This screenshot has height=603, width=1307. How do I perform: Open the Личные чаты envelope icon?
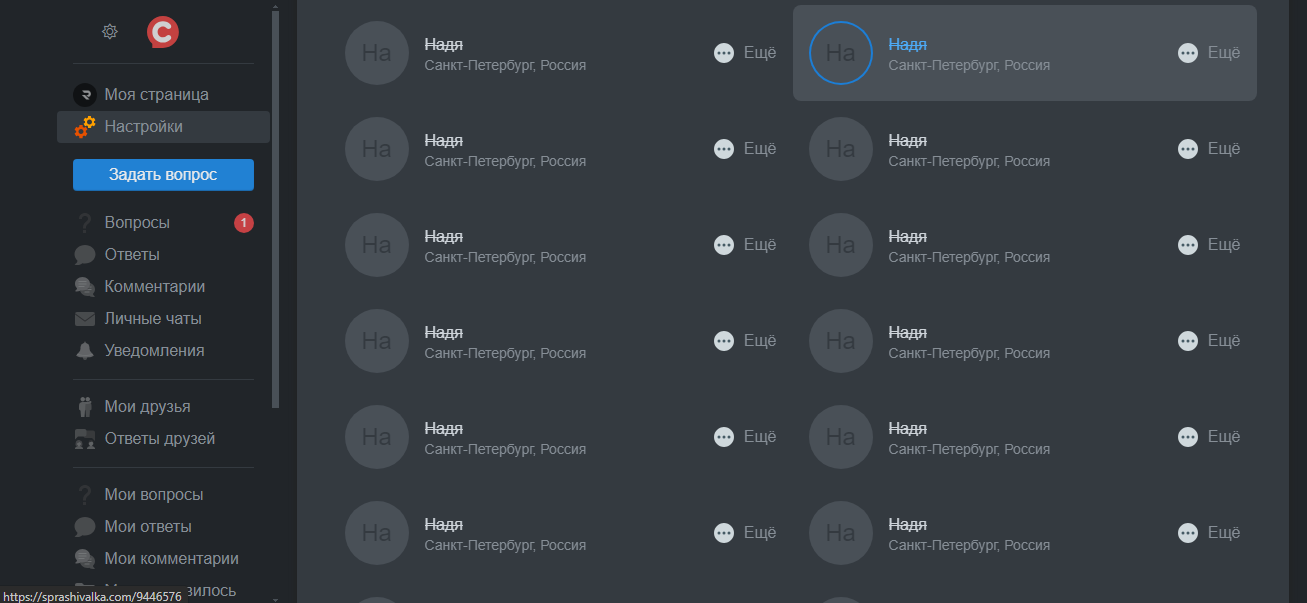coord(85,319)
